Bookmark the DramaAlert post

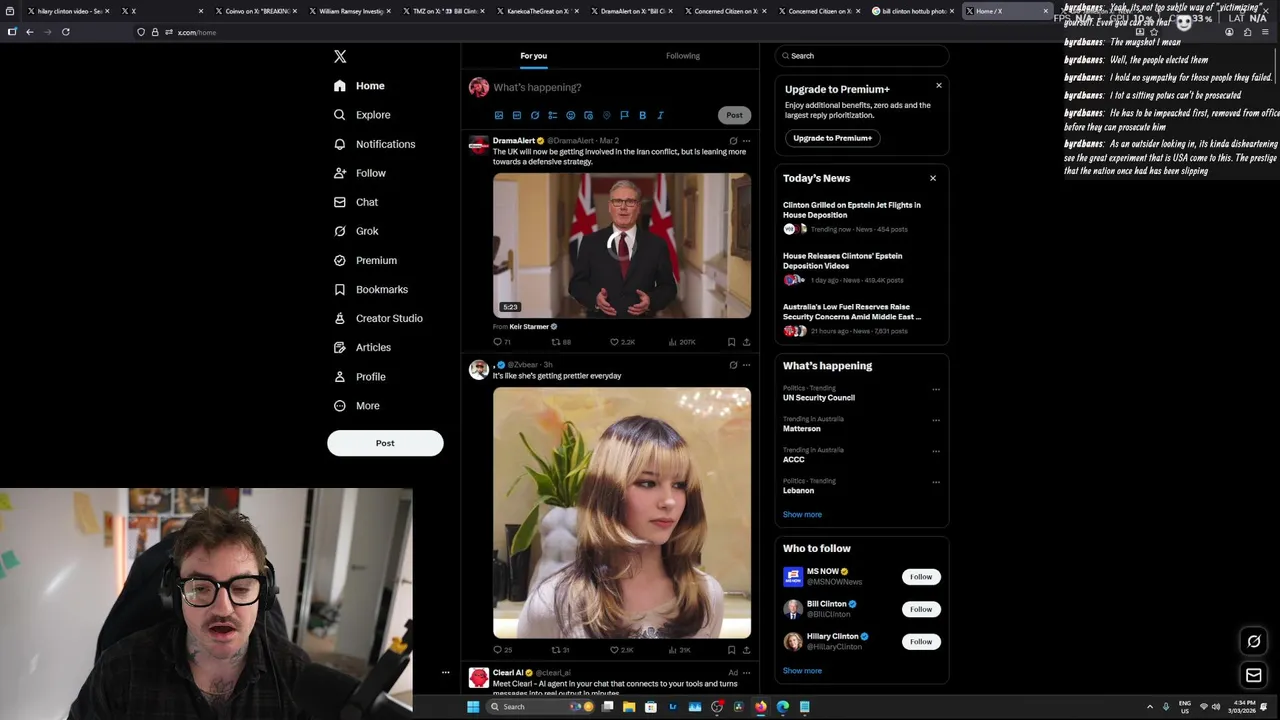pos(731,342)
